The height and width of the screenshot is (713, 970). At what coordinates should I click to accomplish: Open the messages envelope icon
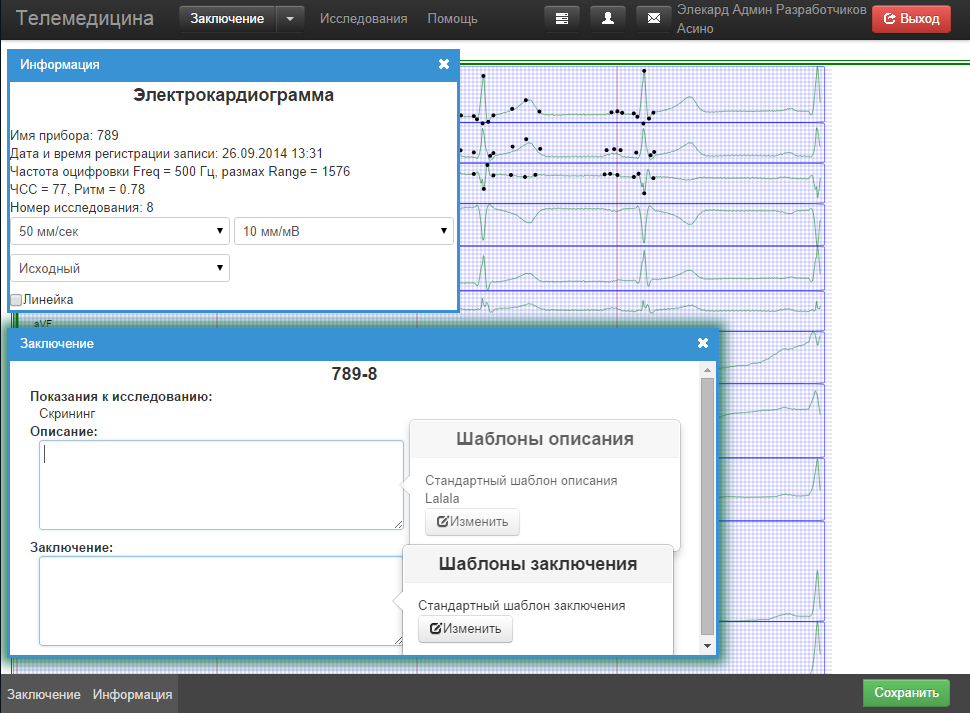click(653, 19)
